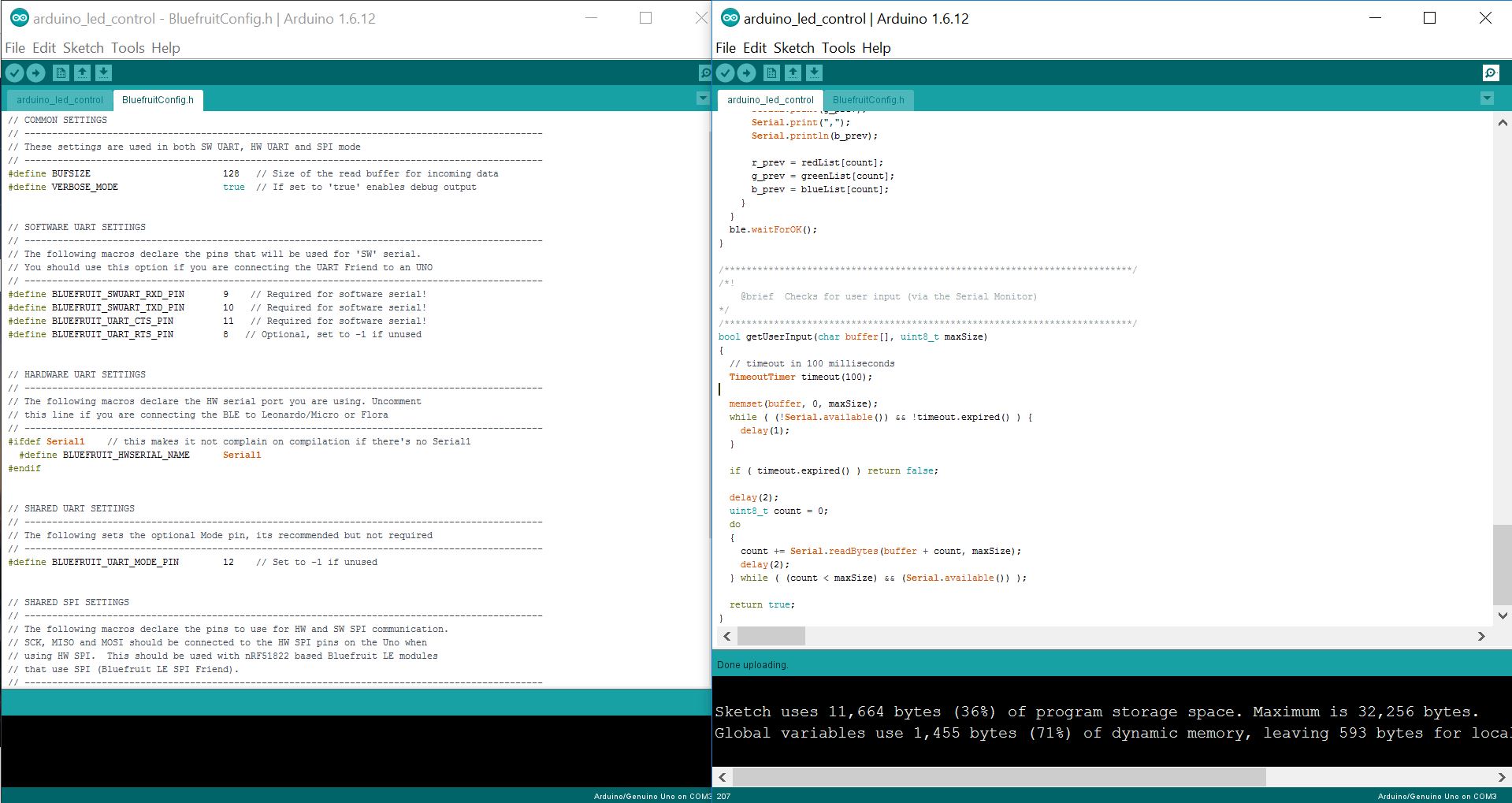Open Tools menu in right window
The width and height of the screenshot is (1512, 803).
(x=838, y=48)
